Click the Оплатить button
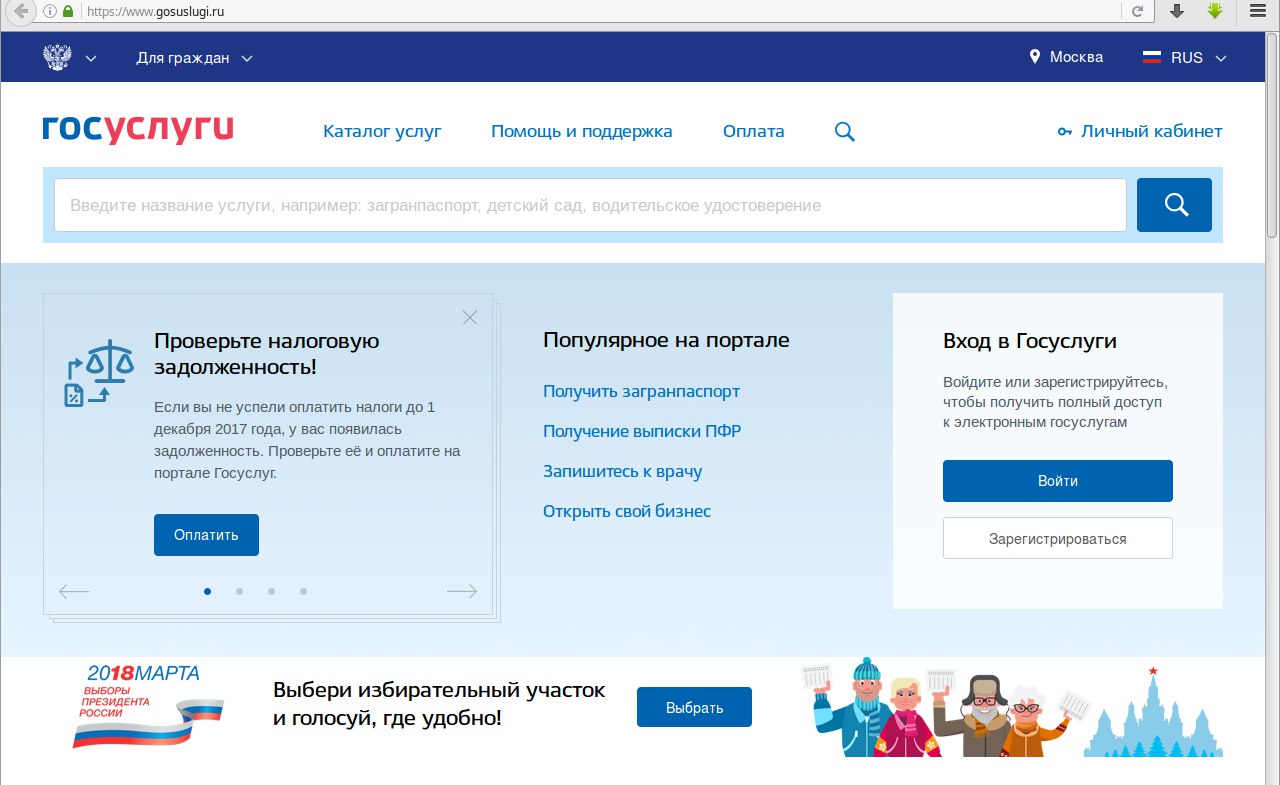This screenshot has width=1280, height=785. (x=206, y=535)
